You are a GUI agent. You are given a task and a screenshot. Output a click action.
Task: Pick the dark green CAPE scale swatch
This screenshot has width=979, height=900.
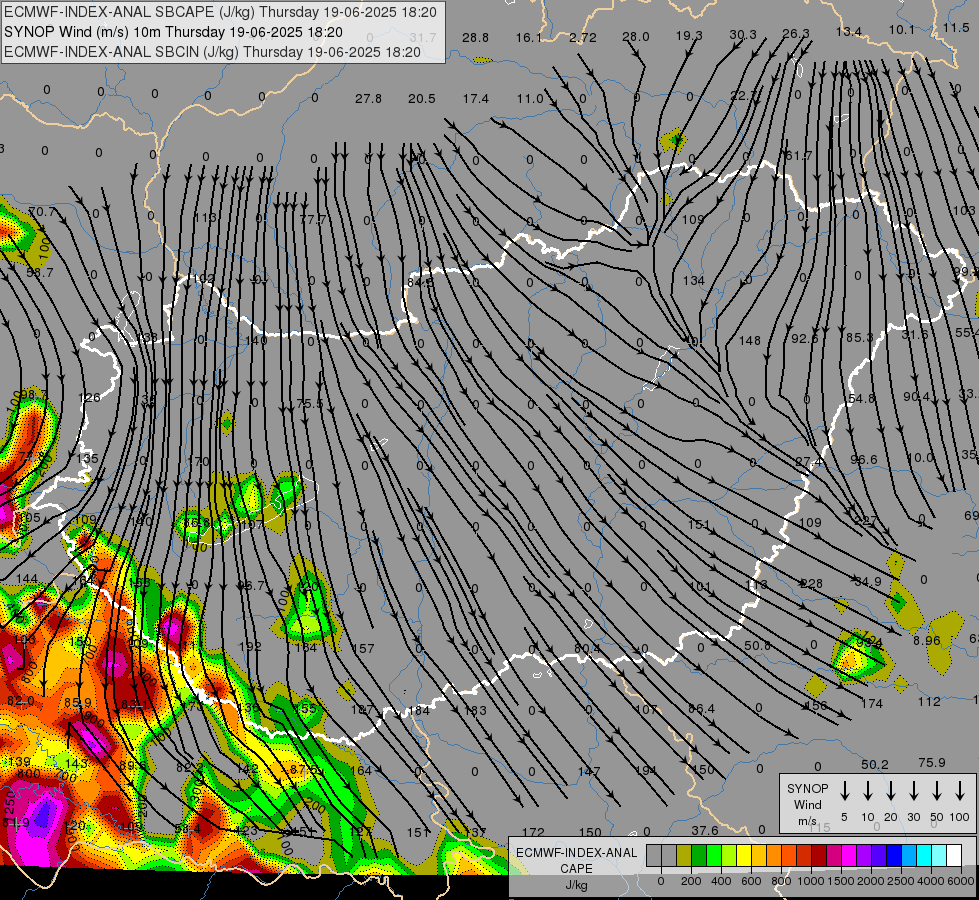[x=699, y=856]
